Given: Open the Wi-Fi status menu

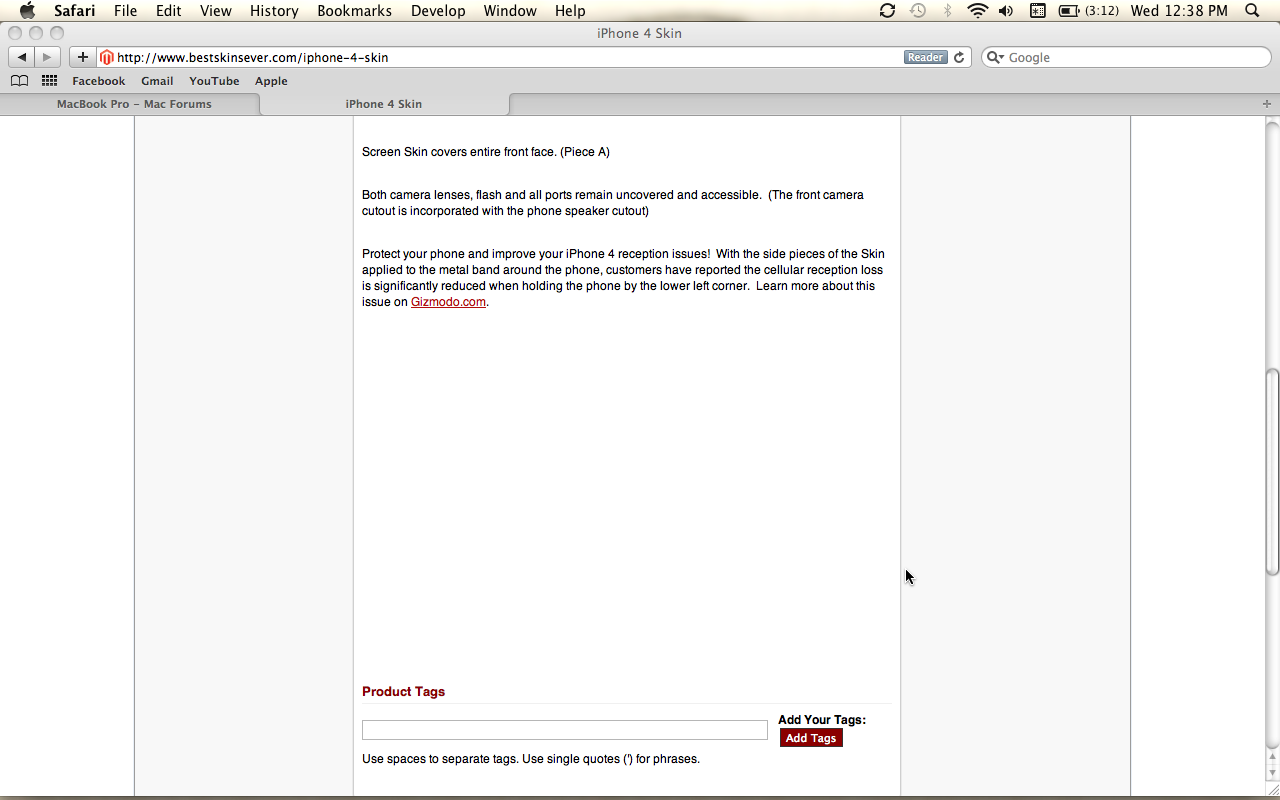Looking at the screenshot, I should pyautogui.click(x=977, y=10).
